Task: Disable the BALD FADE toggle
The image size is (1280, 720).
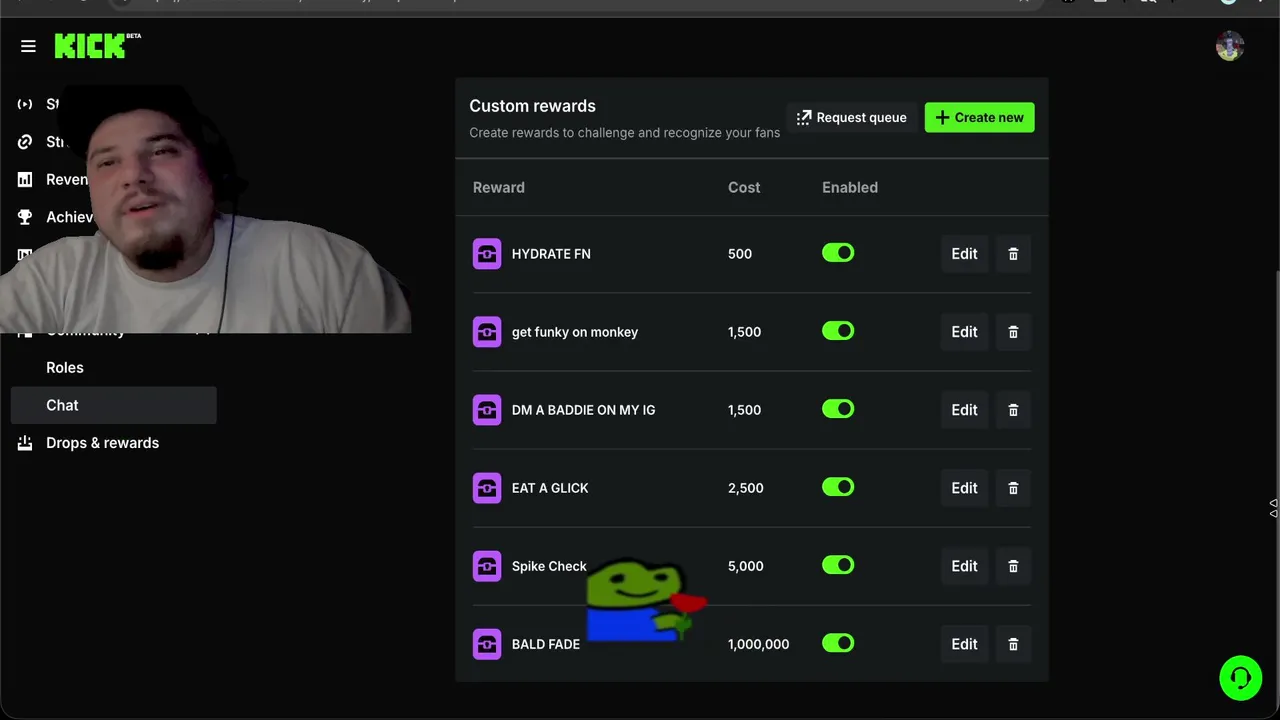Action: [x=838, y=643]
